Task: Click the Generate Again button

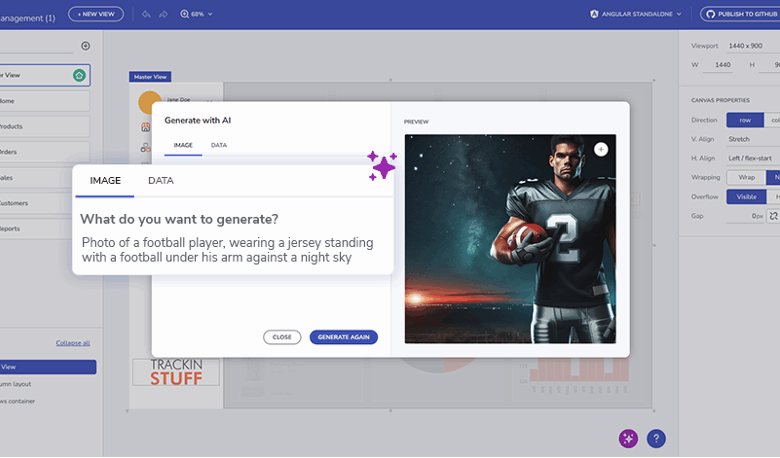Action: 343,337
